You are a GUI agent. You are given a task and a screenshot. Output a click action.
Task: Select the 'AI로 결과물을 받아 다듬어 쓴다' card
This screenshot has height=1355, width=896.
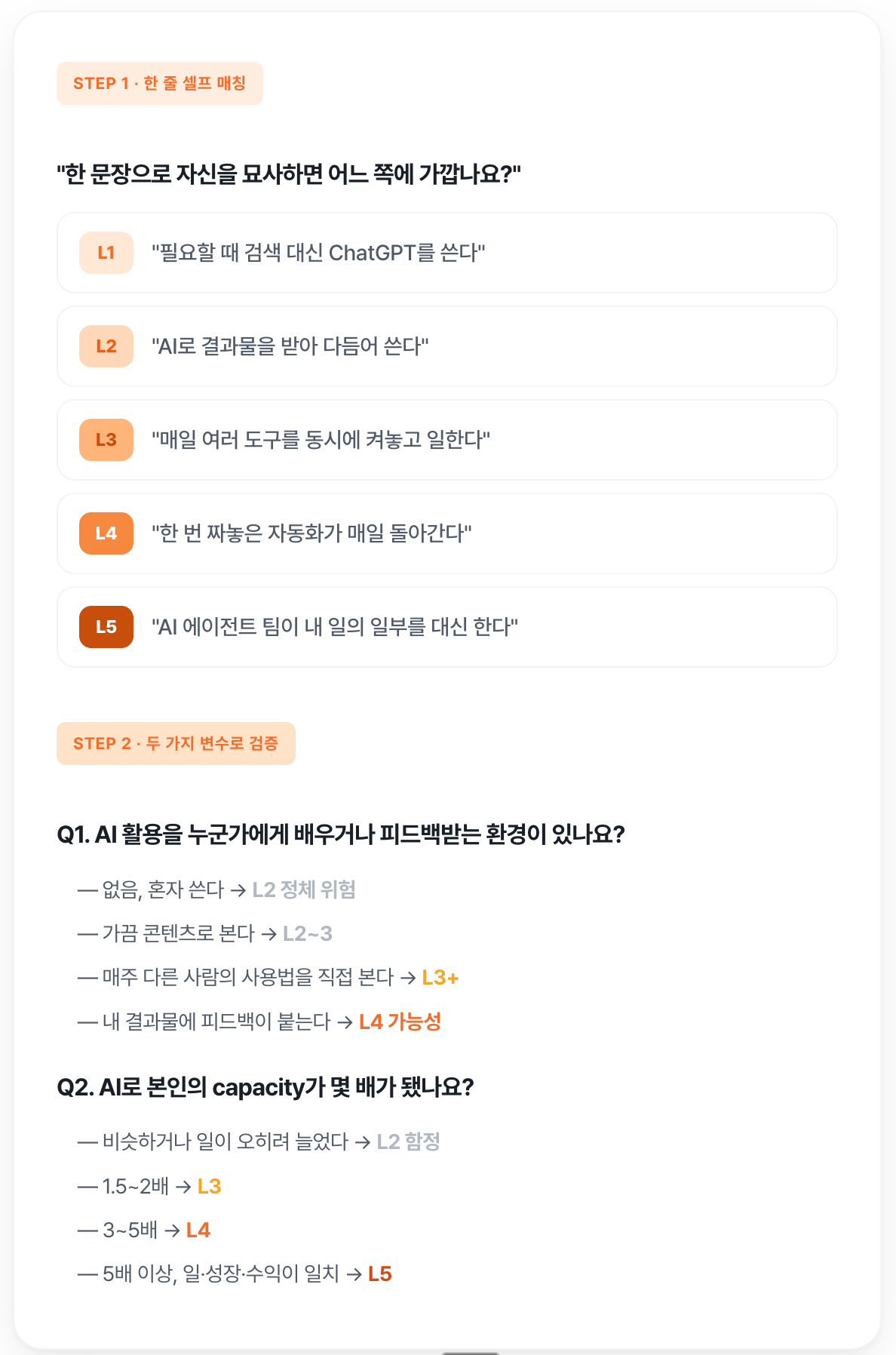tap(447, 346)
